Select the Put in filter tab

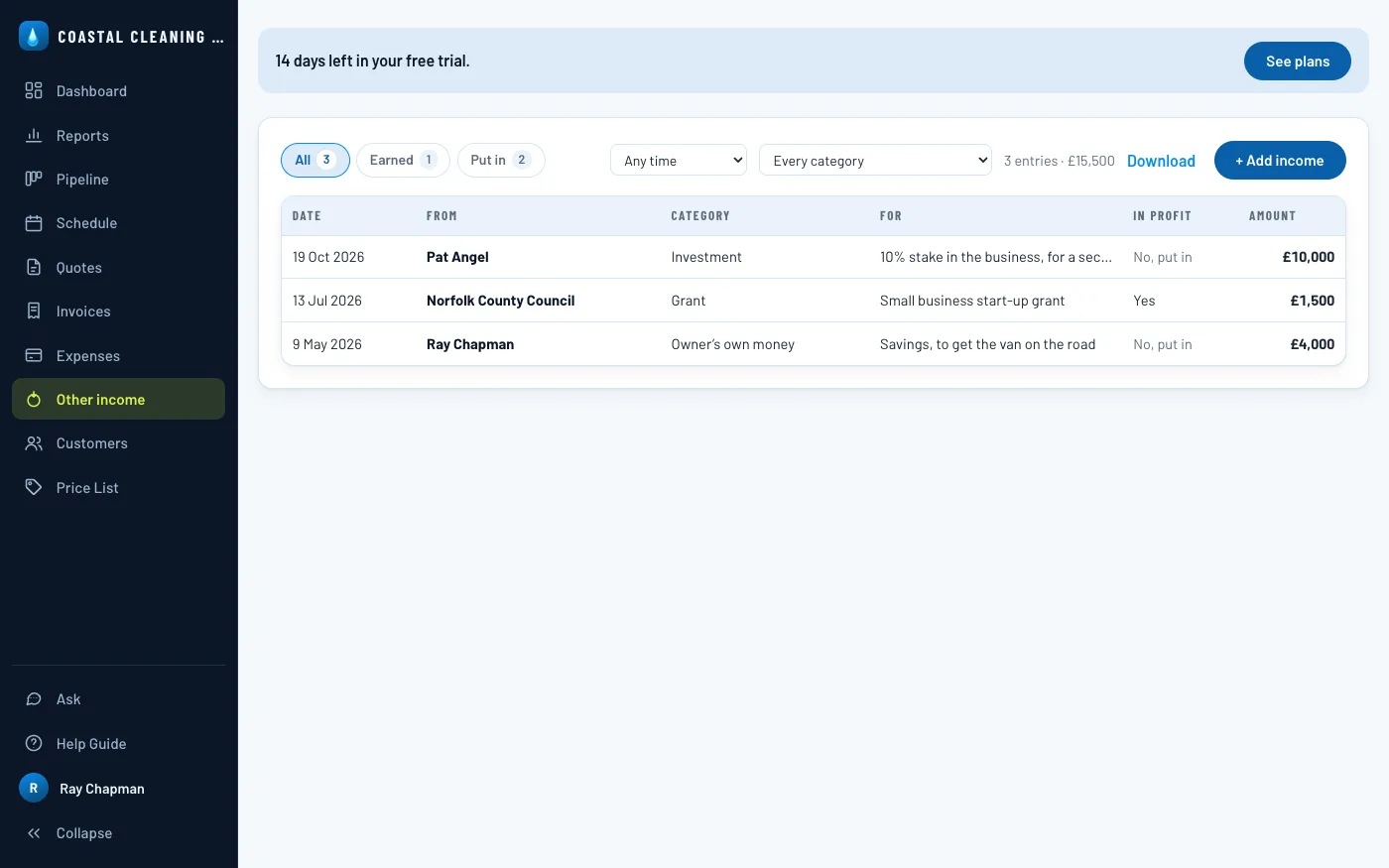pos(501,160)
